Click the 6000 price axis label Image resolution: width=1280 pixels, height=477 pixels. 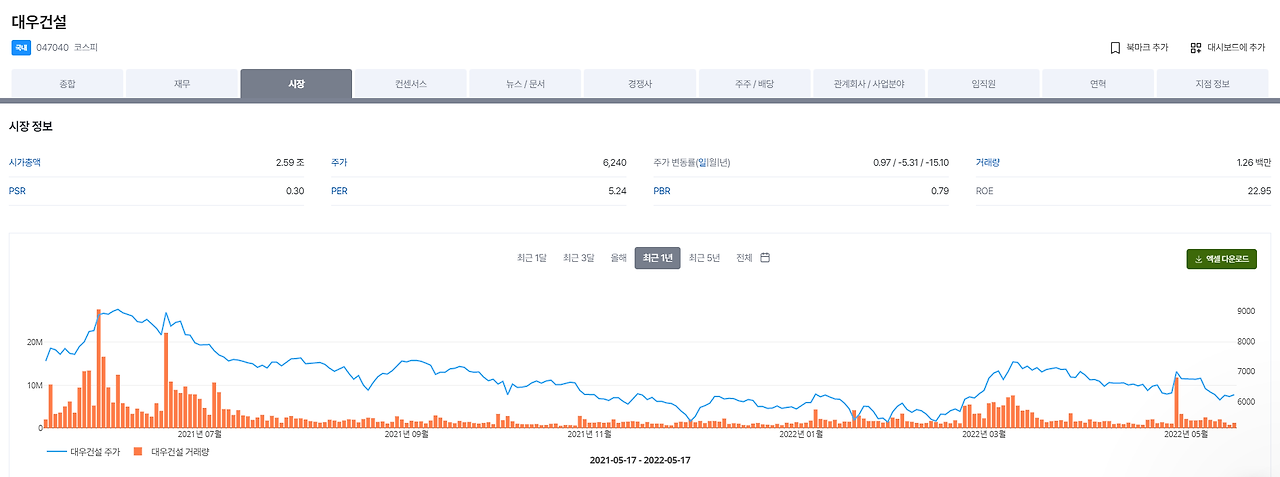1246,402
